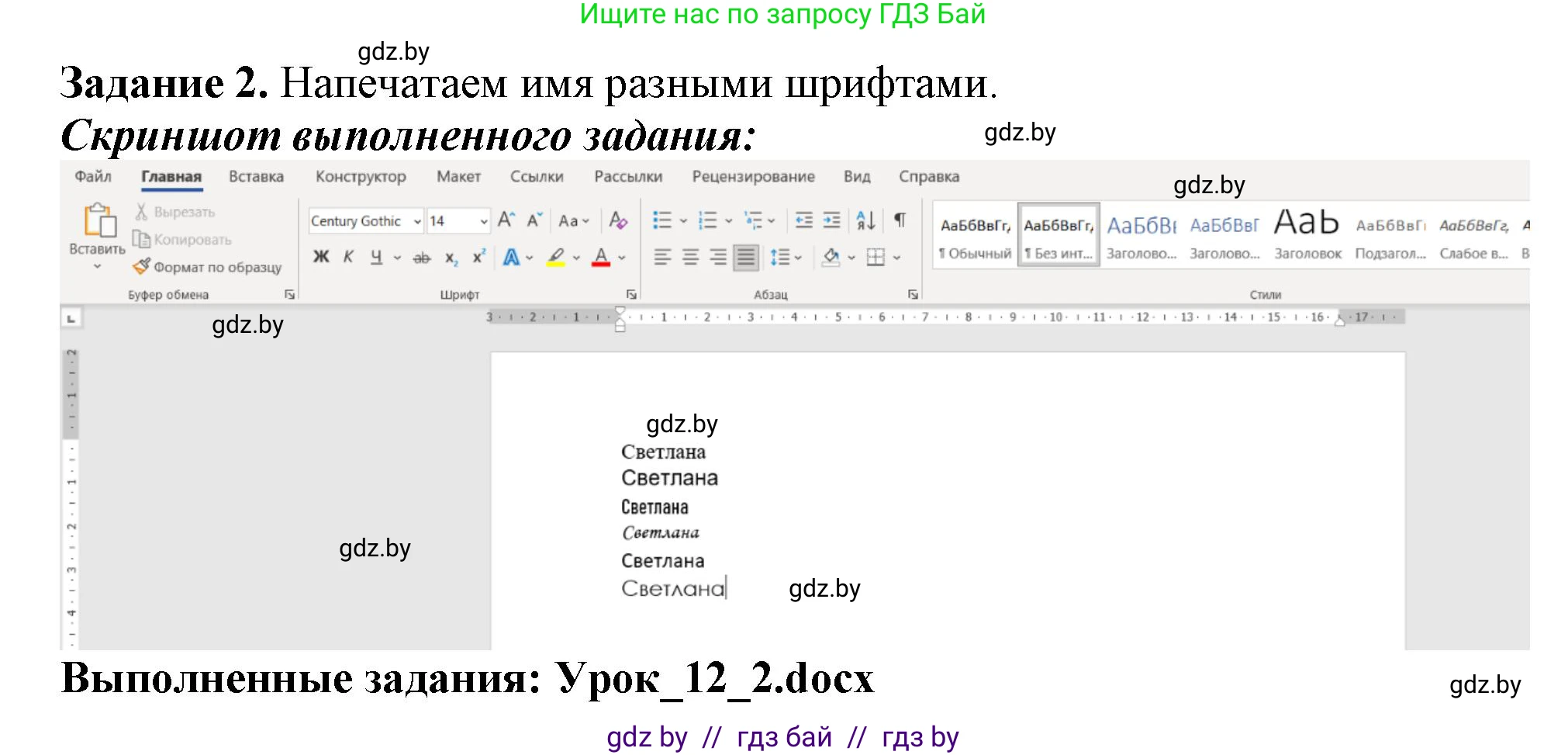Click the right indent marker on ruler
The height and width of the screenshot is (755, 1568).
1339,322
